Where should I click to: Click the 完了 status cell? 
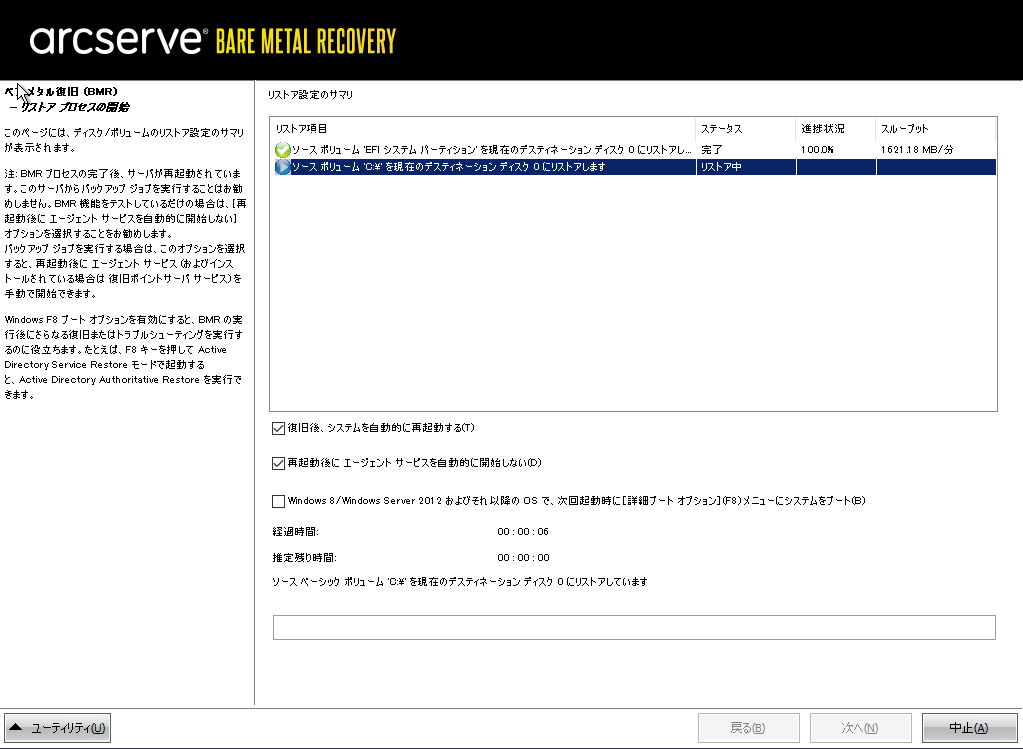[x=712, y=150]
